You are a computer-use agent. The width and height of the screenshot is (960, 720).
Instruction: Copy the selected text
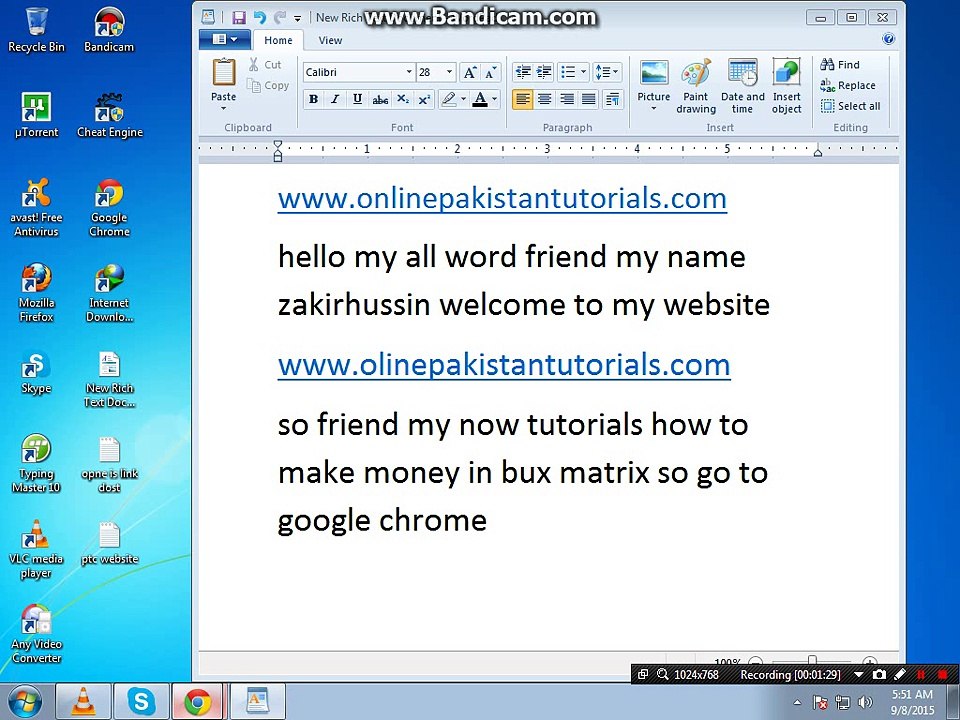pos(268,86)
